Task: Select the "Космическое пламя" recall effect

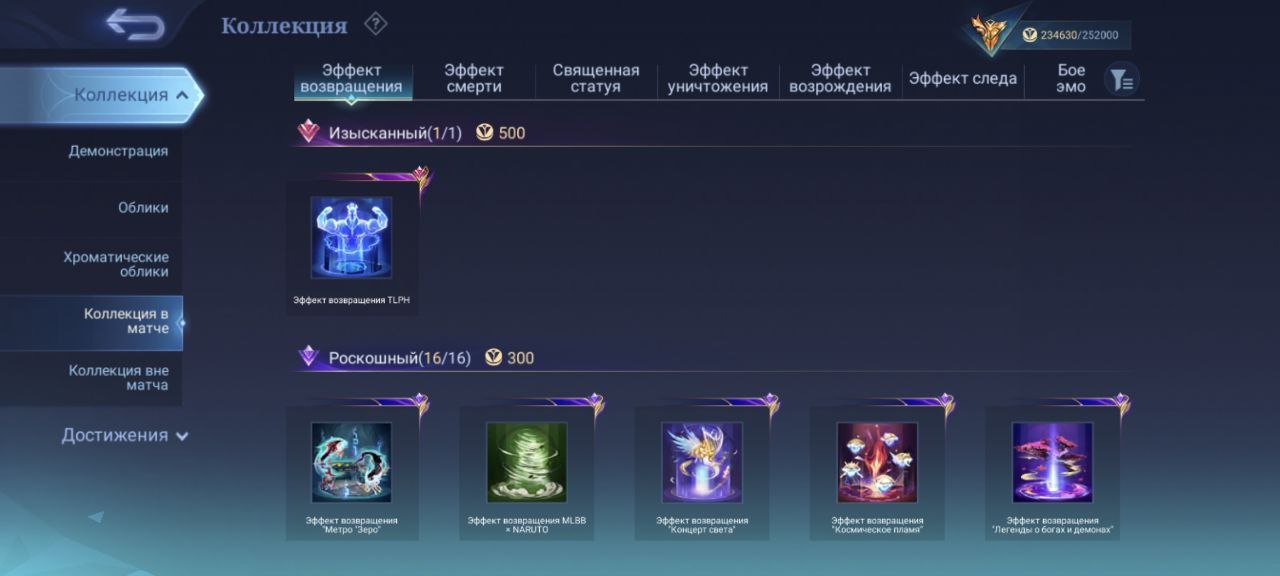Action: click(877, 462)
